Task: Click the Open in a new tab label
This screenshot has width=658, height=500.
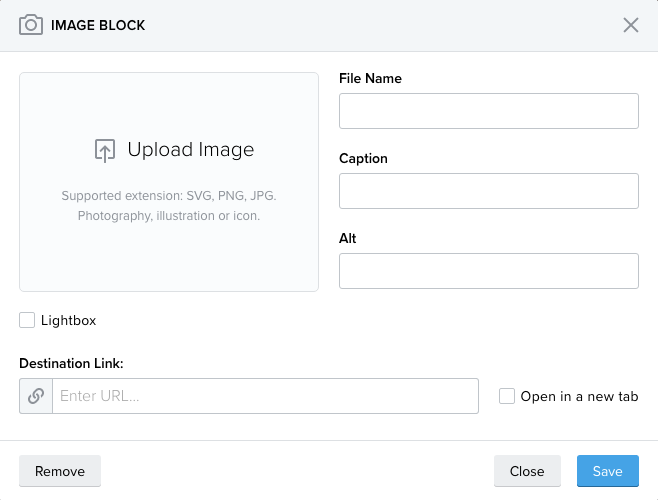Action: click(x=579, y=396)
